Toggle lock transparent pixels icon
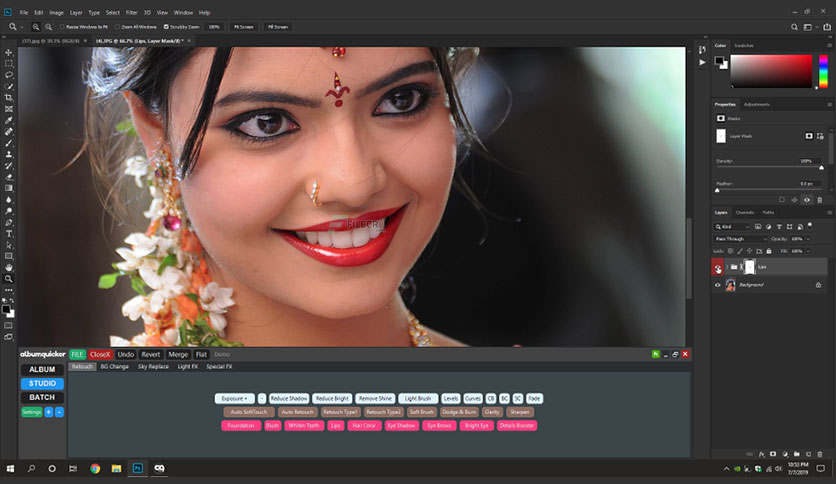This screenshot has height=484, width=836. (730, 251)
